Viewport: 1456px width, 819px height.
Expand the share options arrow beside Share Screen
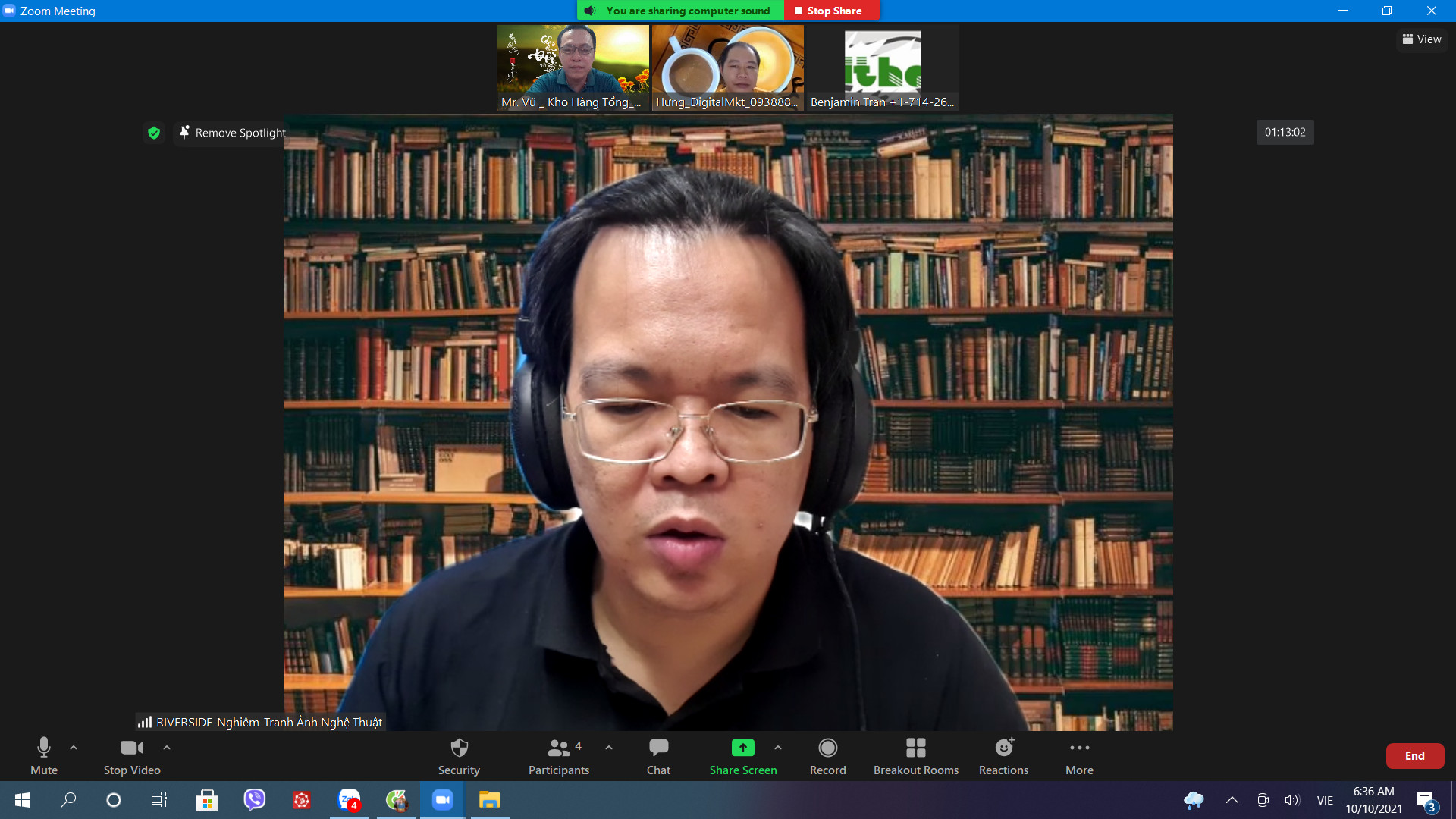(778, 748)
